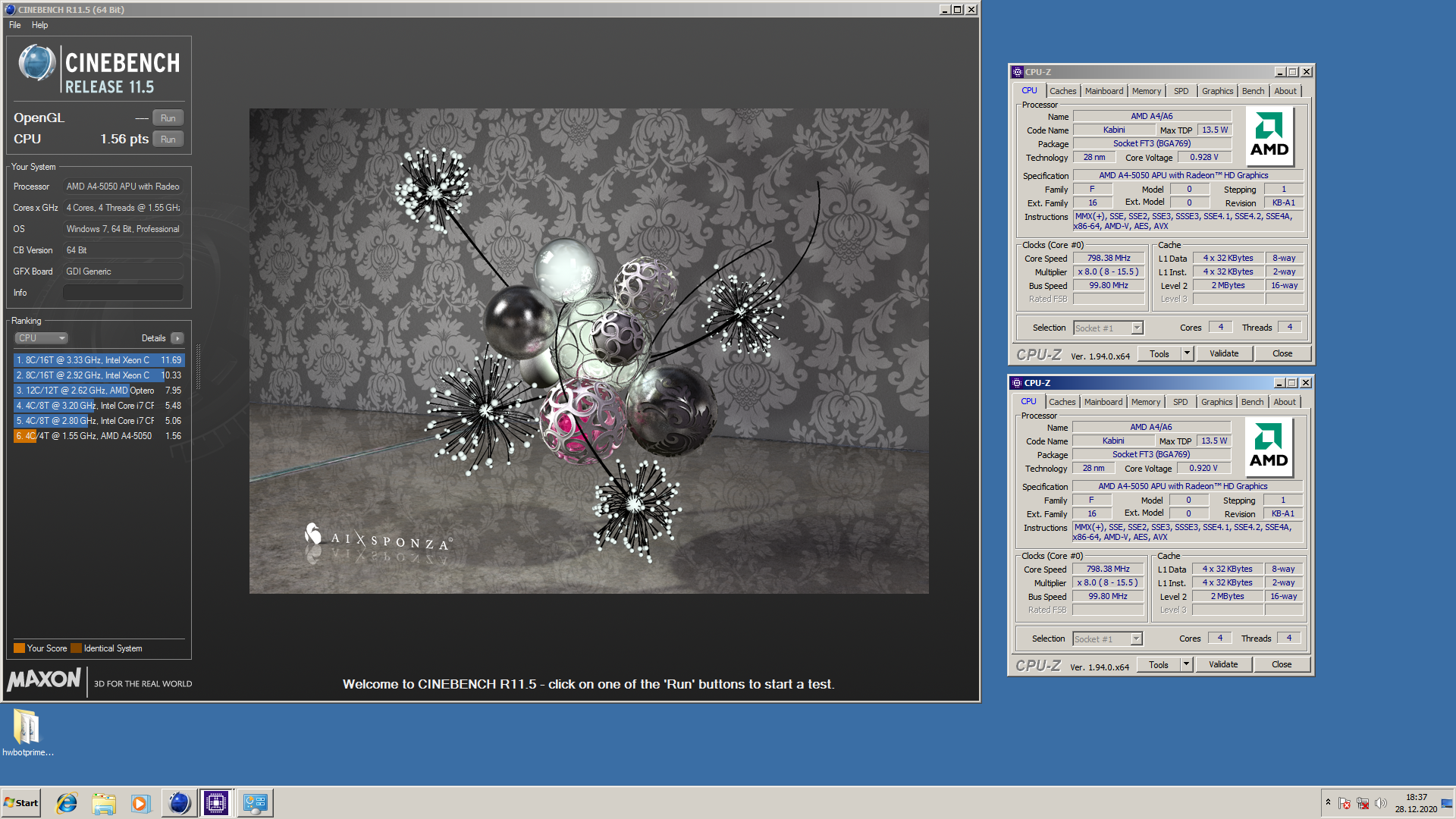Screen dimensions: 1456x819
Task: Click the MAXON logo
Action: [x=44, y=679]
